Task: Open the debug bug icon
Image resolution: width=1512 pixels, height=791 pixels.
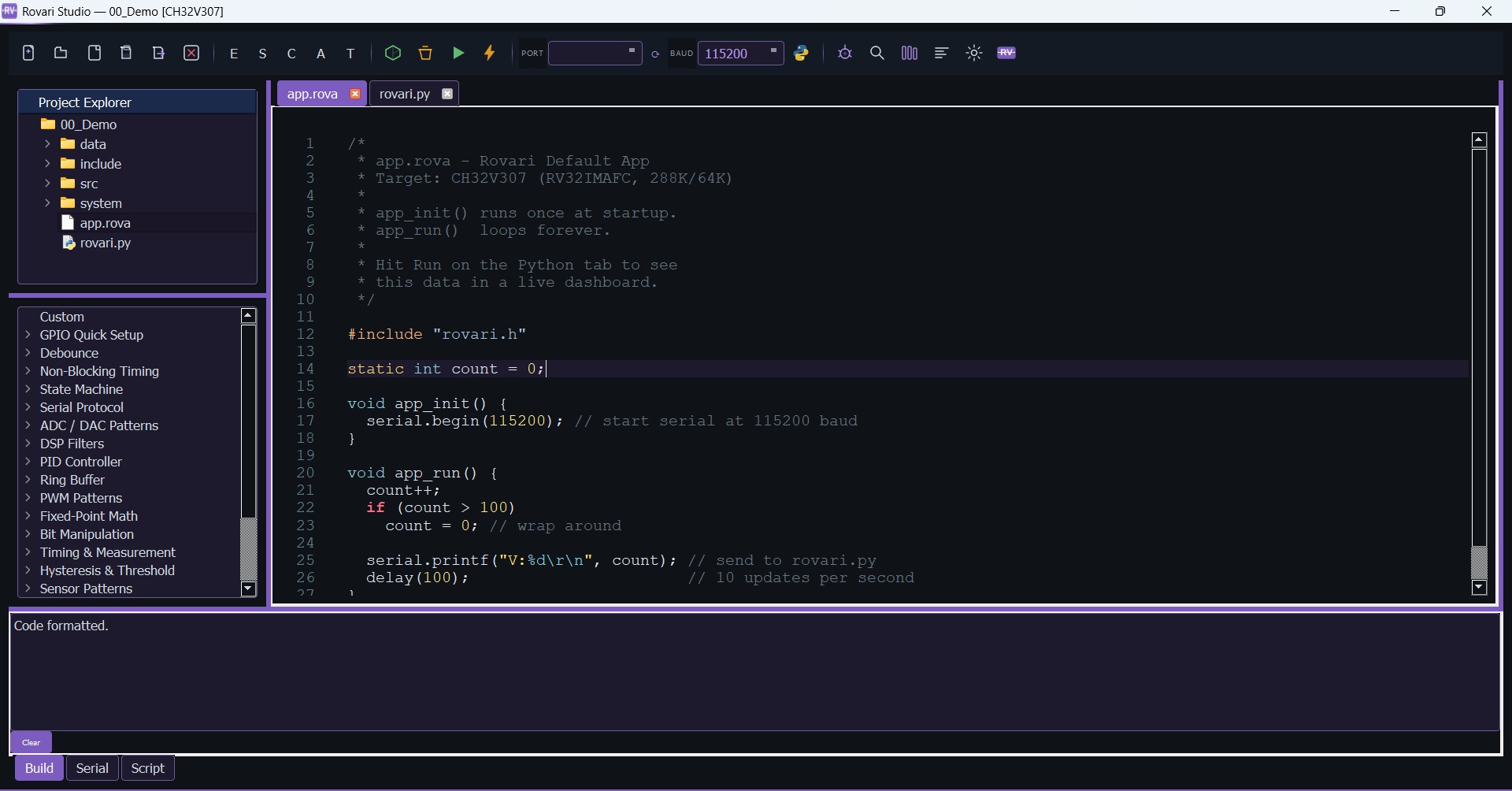Action: coord(845,53)
